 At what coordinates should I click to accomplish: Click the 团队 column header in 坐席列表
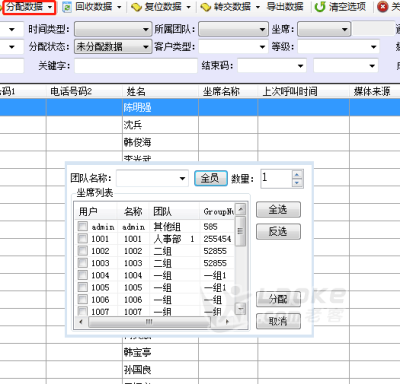click(x=174, y=211)
